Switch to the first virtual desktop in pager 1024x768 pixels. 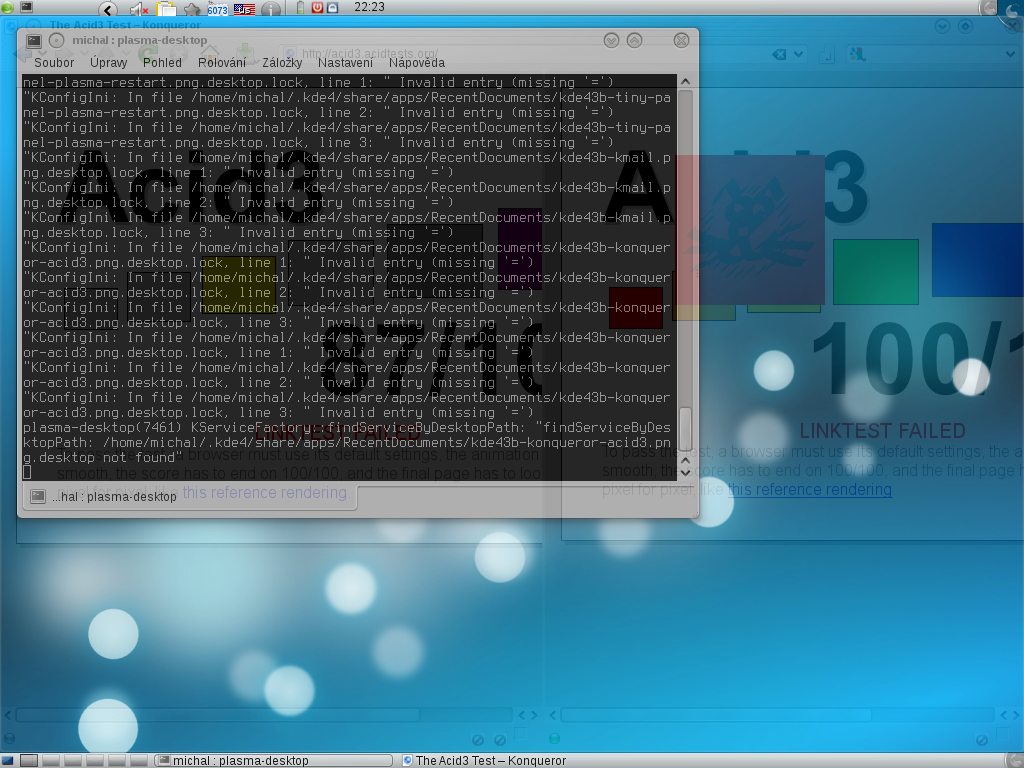pos(29,760)
